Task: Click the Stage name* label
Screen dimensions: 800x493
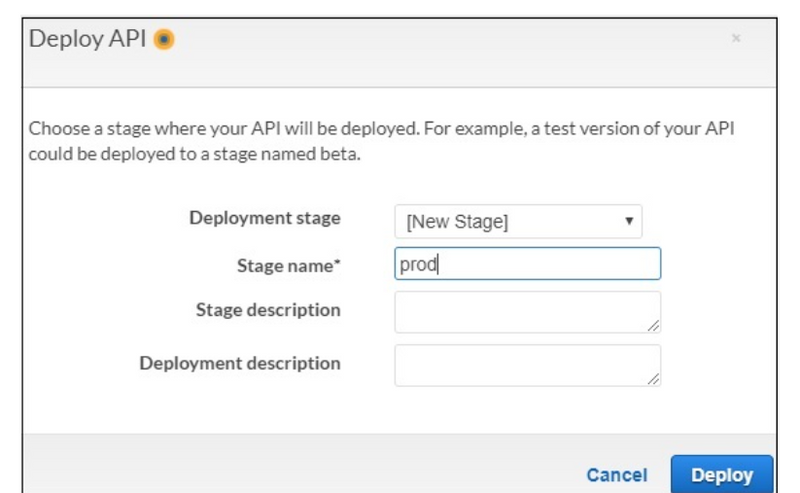Action: coord(288,267)
